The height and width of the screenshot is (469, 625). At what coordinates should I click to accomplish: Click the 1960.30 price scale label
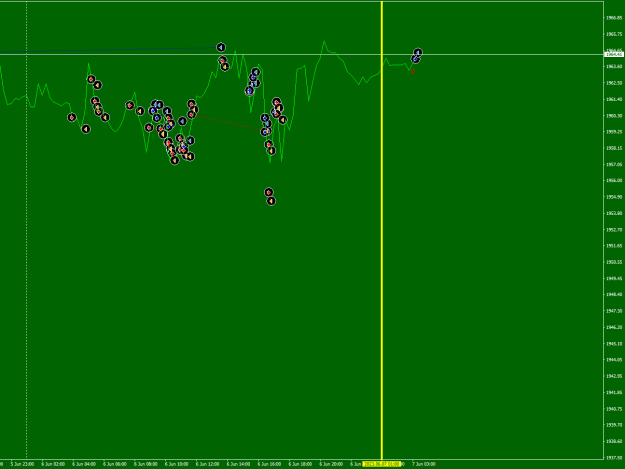click(x=614, y=116)
